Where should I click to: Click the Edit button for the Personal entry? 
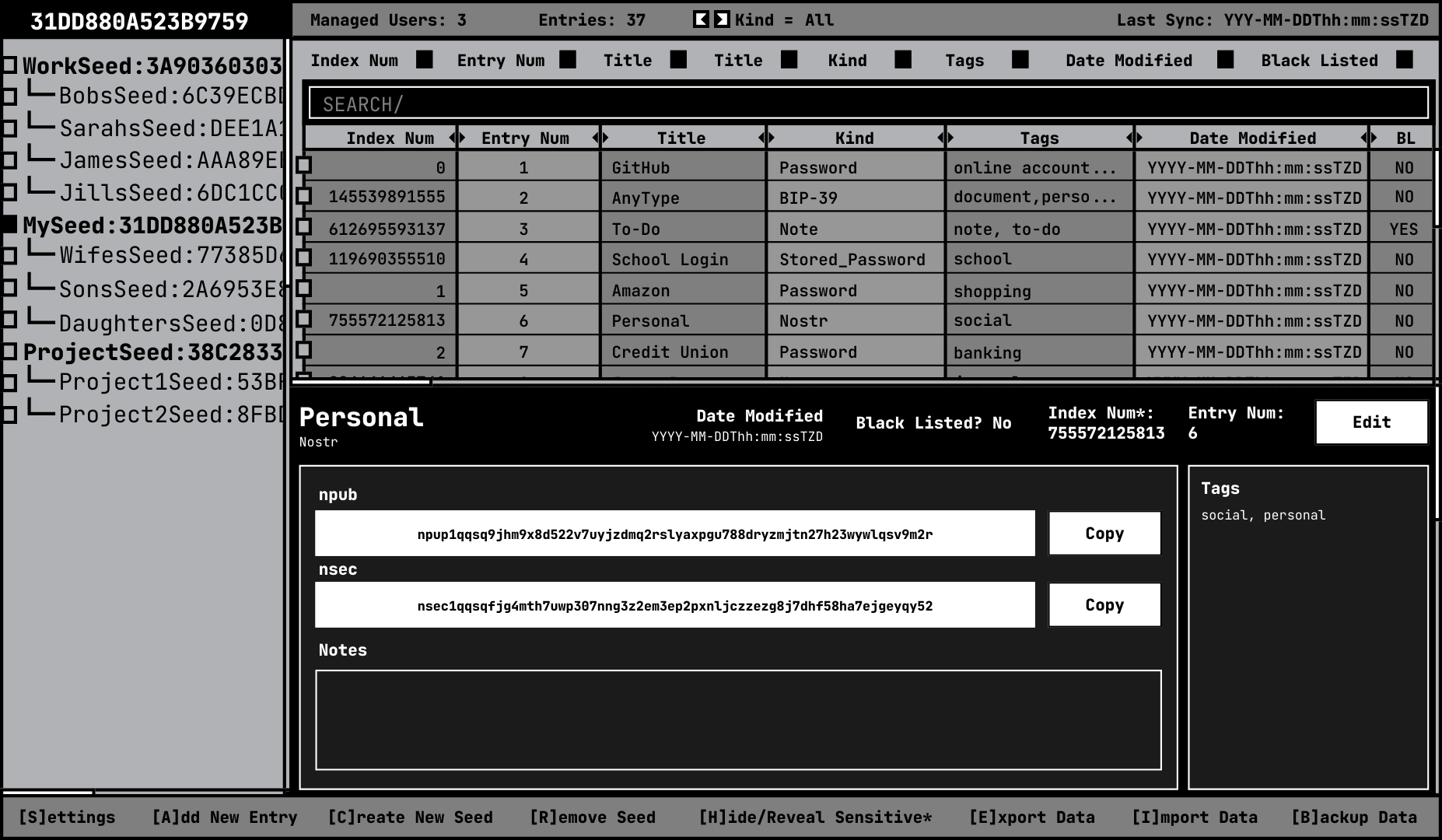1370,422
